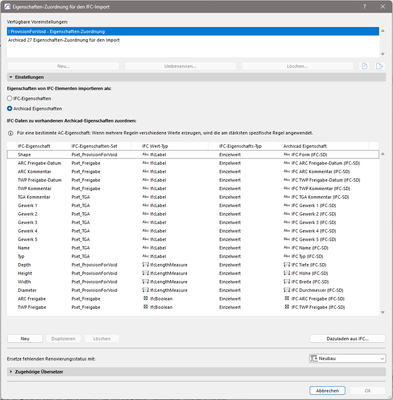Select the Height mapping row
Screen dimensions: 393x400
point(193,273)
